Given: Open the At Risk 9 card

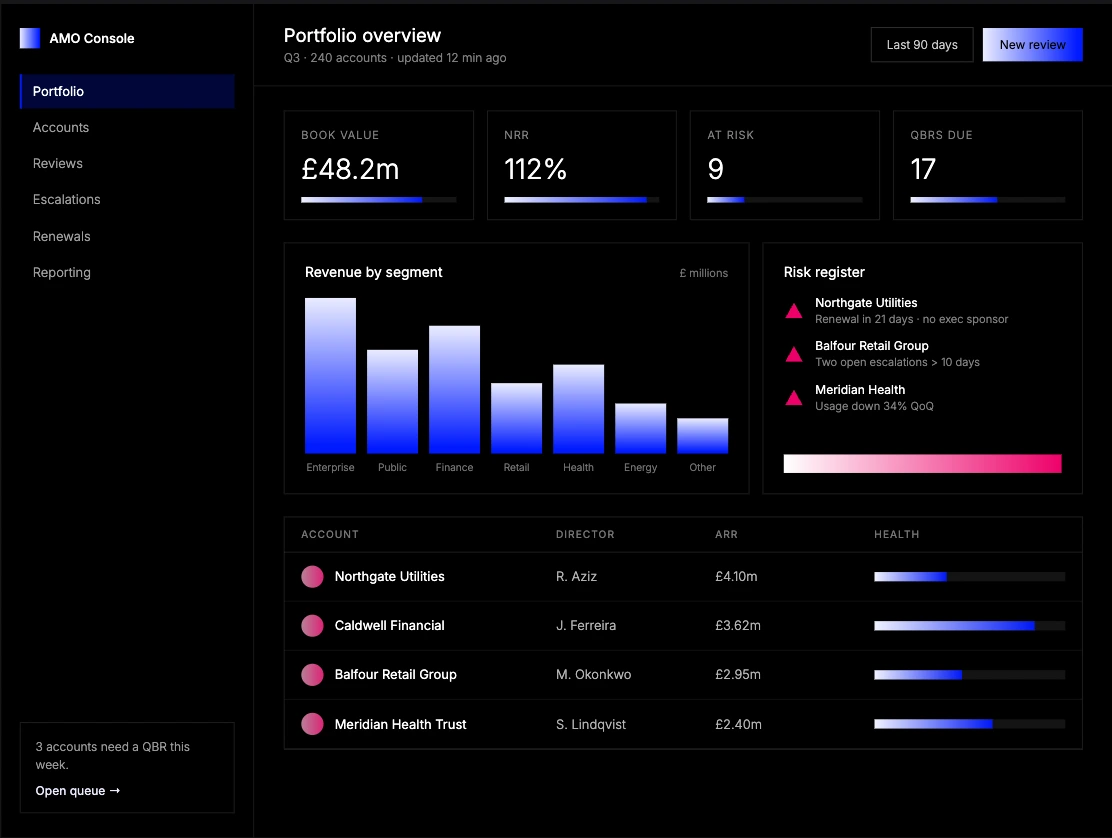Looking at the screenshot, I should [x=785, y=165].
